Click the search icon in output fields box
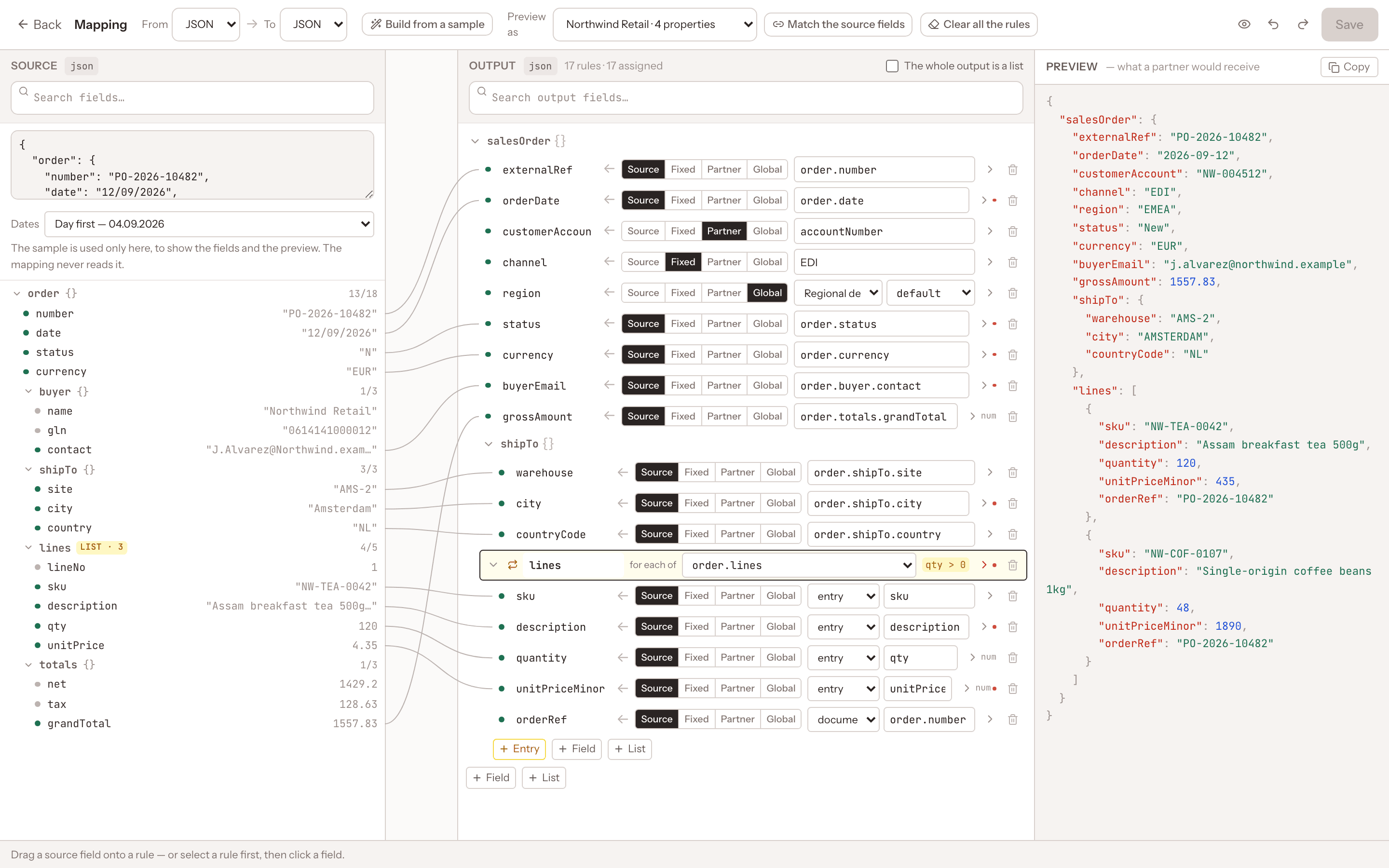This screenshot has width=1389, height=868. (482, 91)
